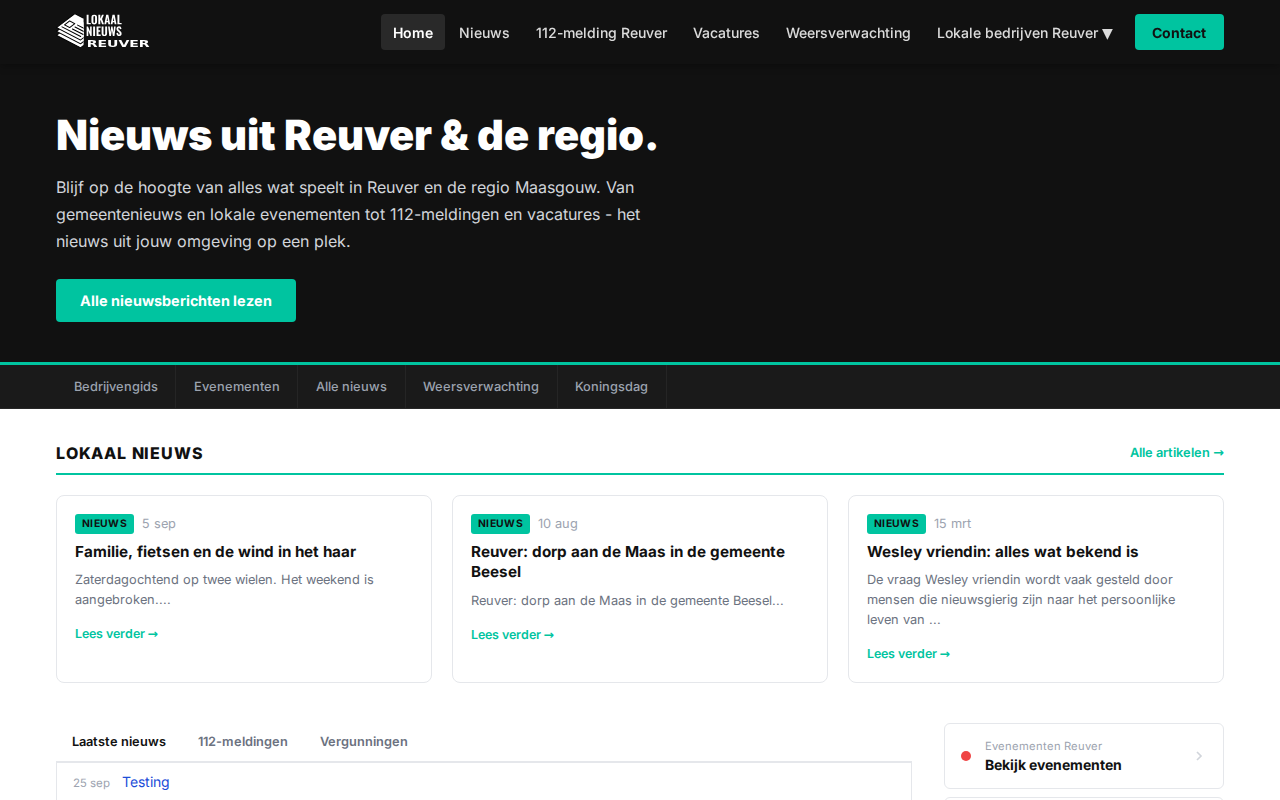Click Lees verder under Wesley vriendin article
The height and width of the screenshot is (800, 1280).
click(x=908, y=653)
